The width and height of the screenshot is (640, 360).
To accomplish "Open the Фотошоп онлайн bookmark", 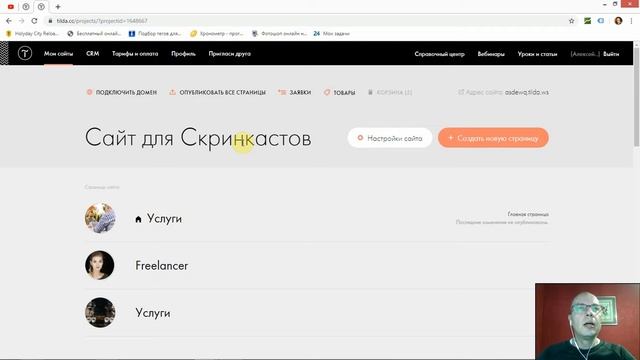I will click(x=279, y=33).
